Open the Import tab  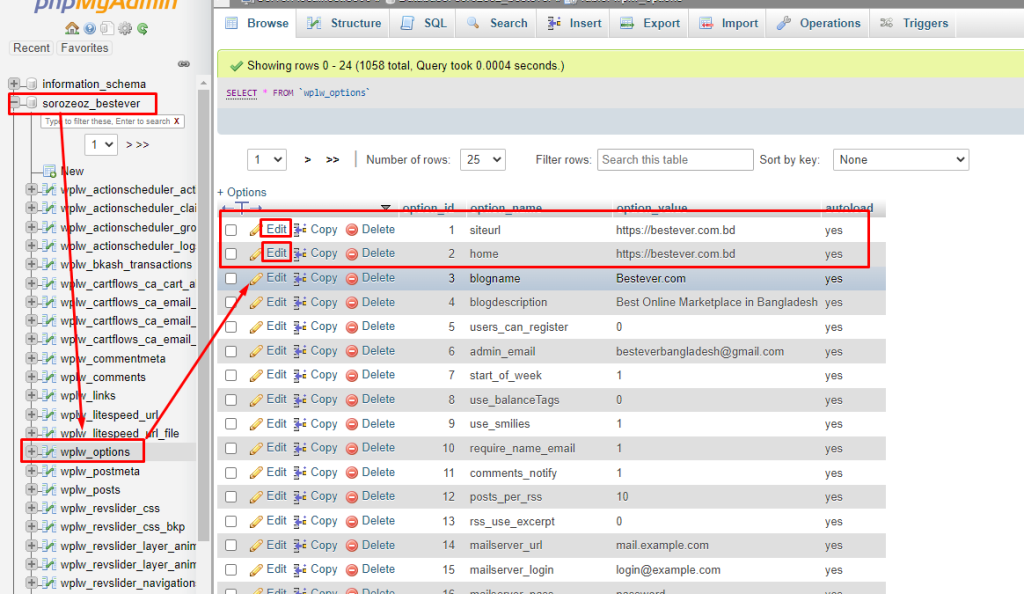728,23
